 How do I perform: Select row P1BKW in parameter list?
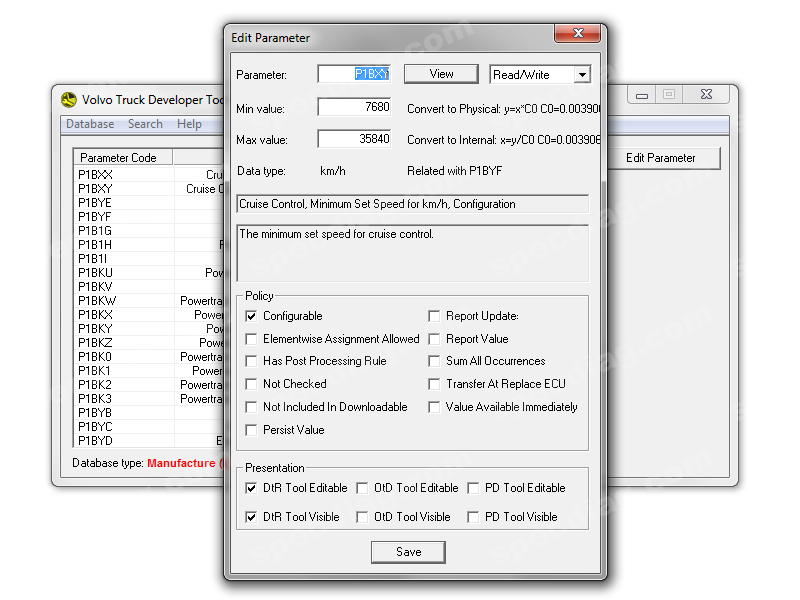pos(149,301)
